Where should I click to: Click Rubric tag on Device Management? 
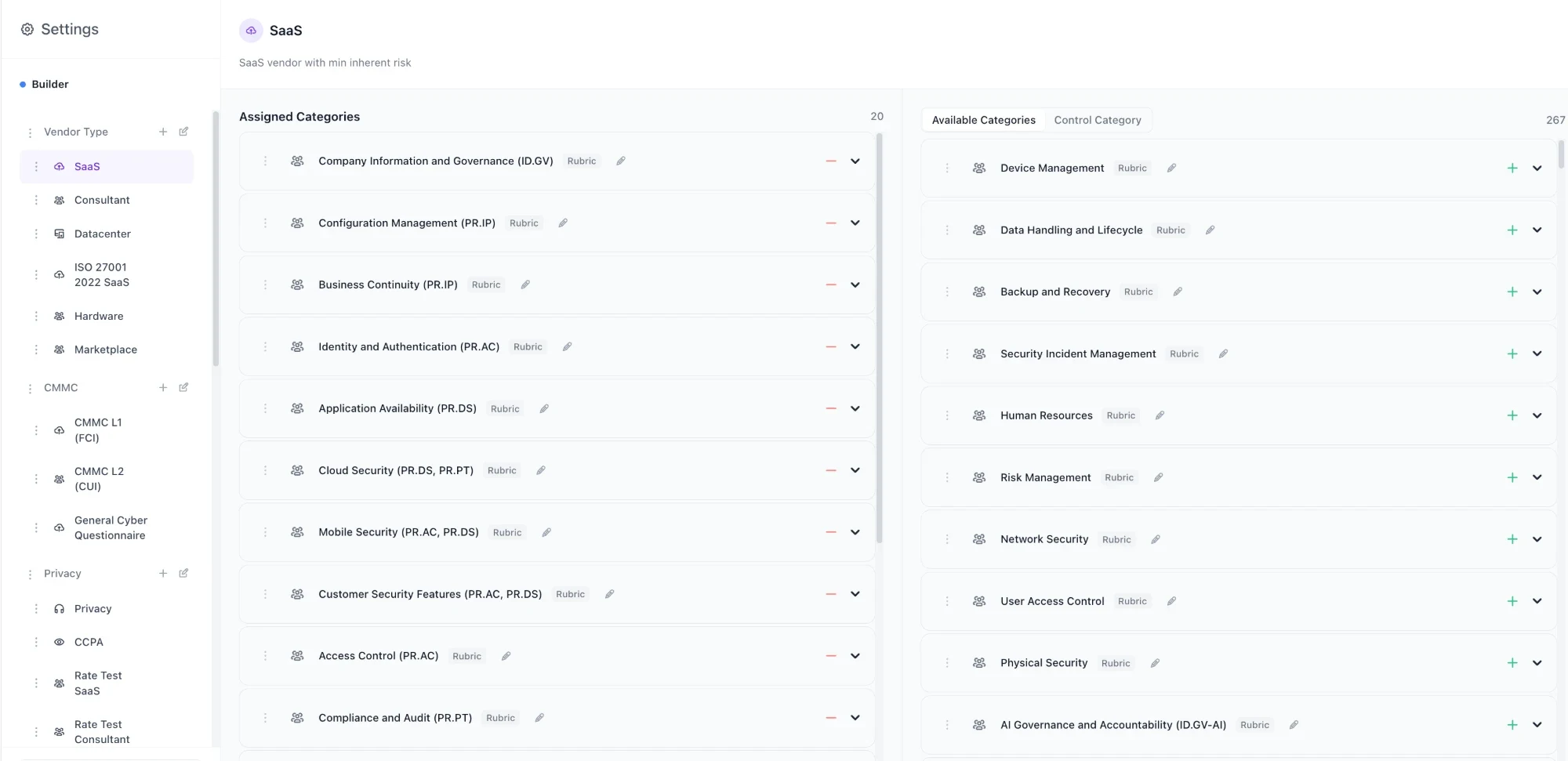tap(1132, 168)
